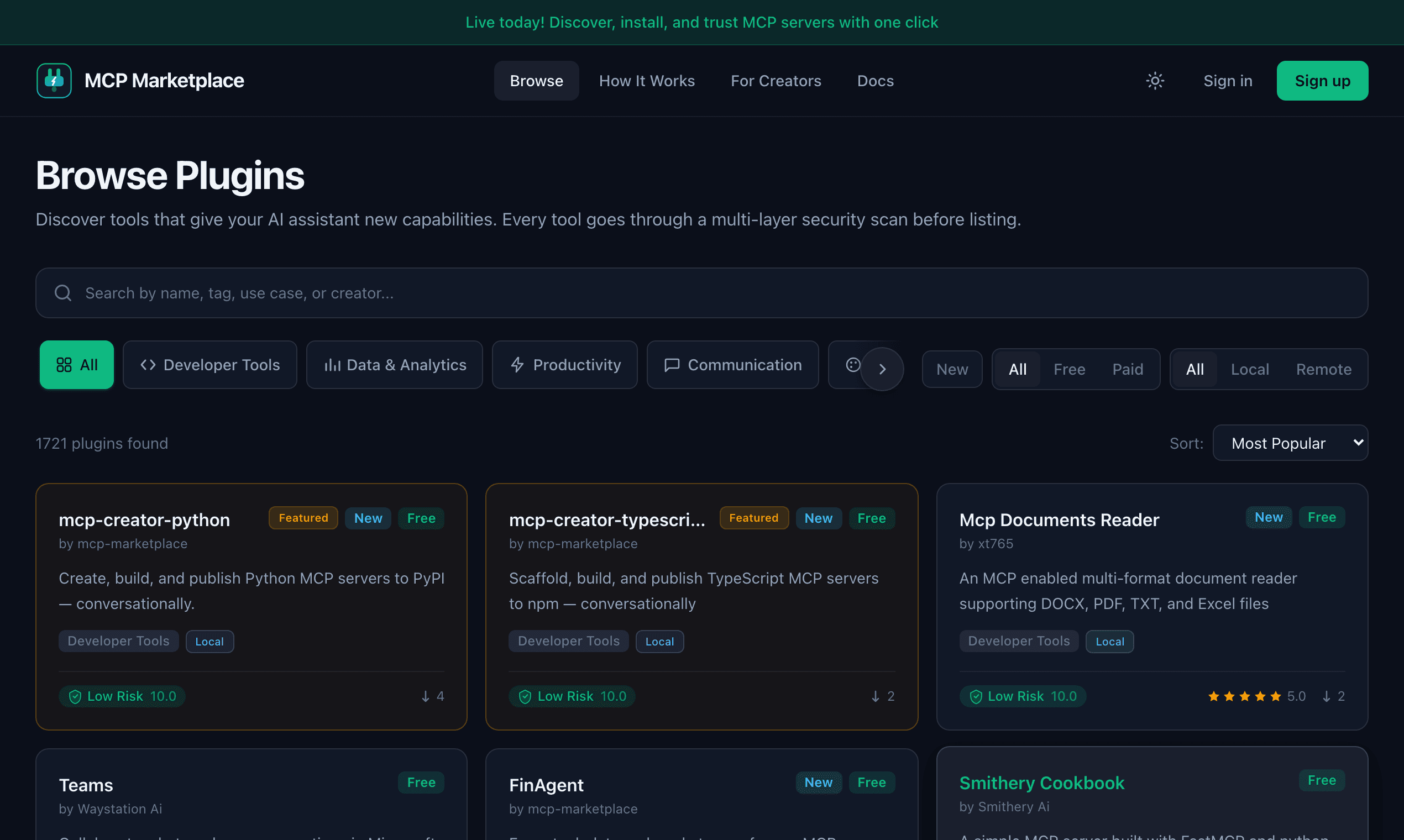Navigate to For Creators section
Viewport: 1404px width, 840px height.
pyautogui.click(x=776, y=80)
